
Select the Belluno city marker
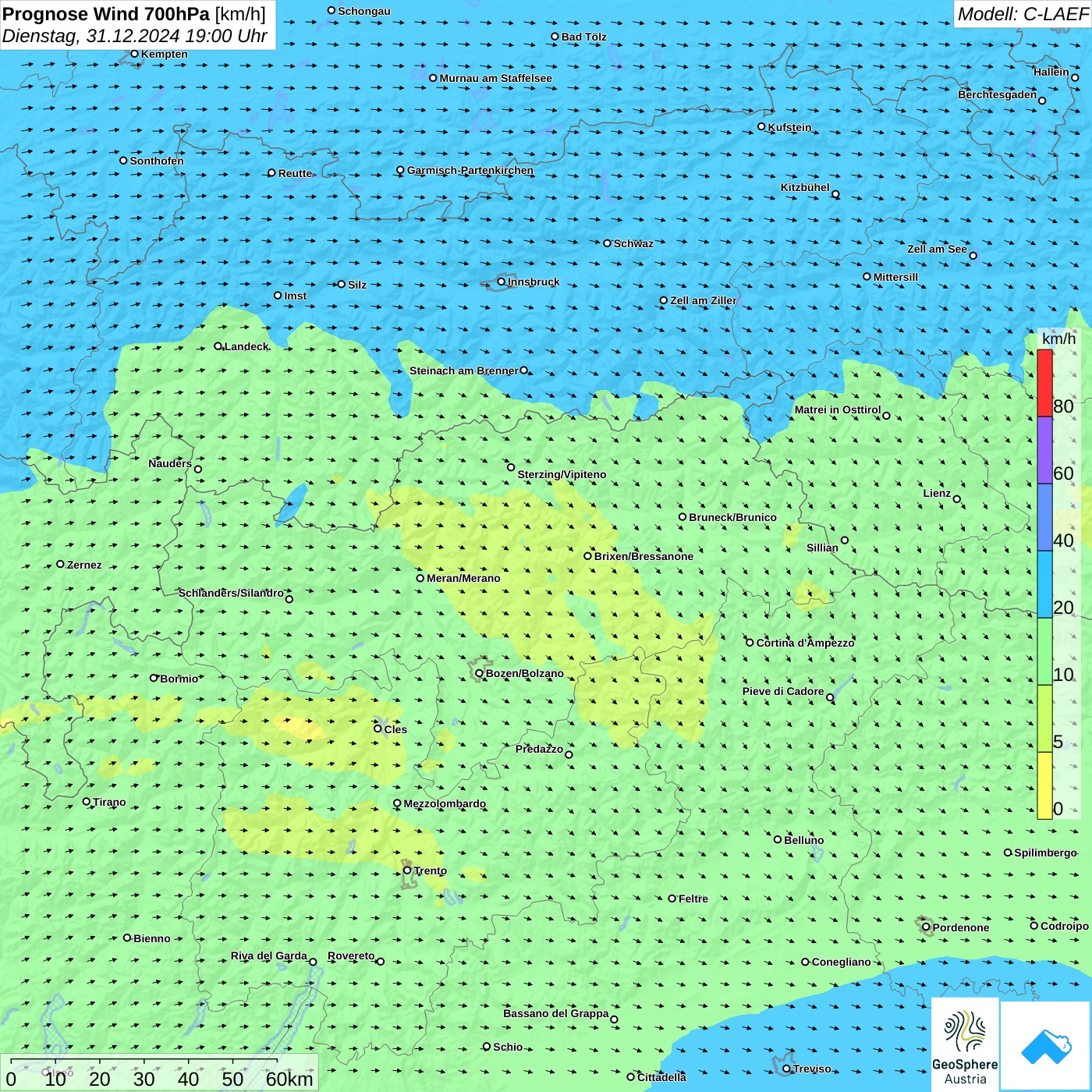778,839
